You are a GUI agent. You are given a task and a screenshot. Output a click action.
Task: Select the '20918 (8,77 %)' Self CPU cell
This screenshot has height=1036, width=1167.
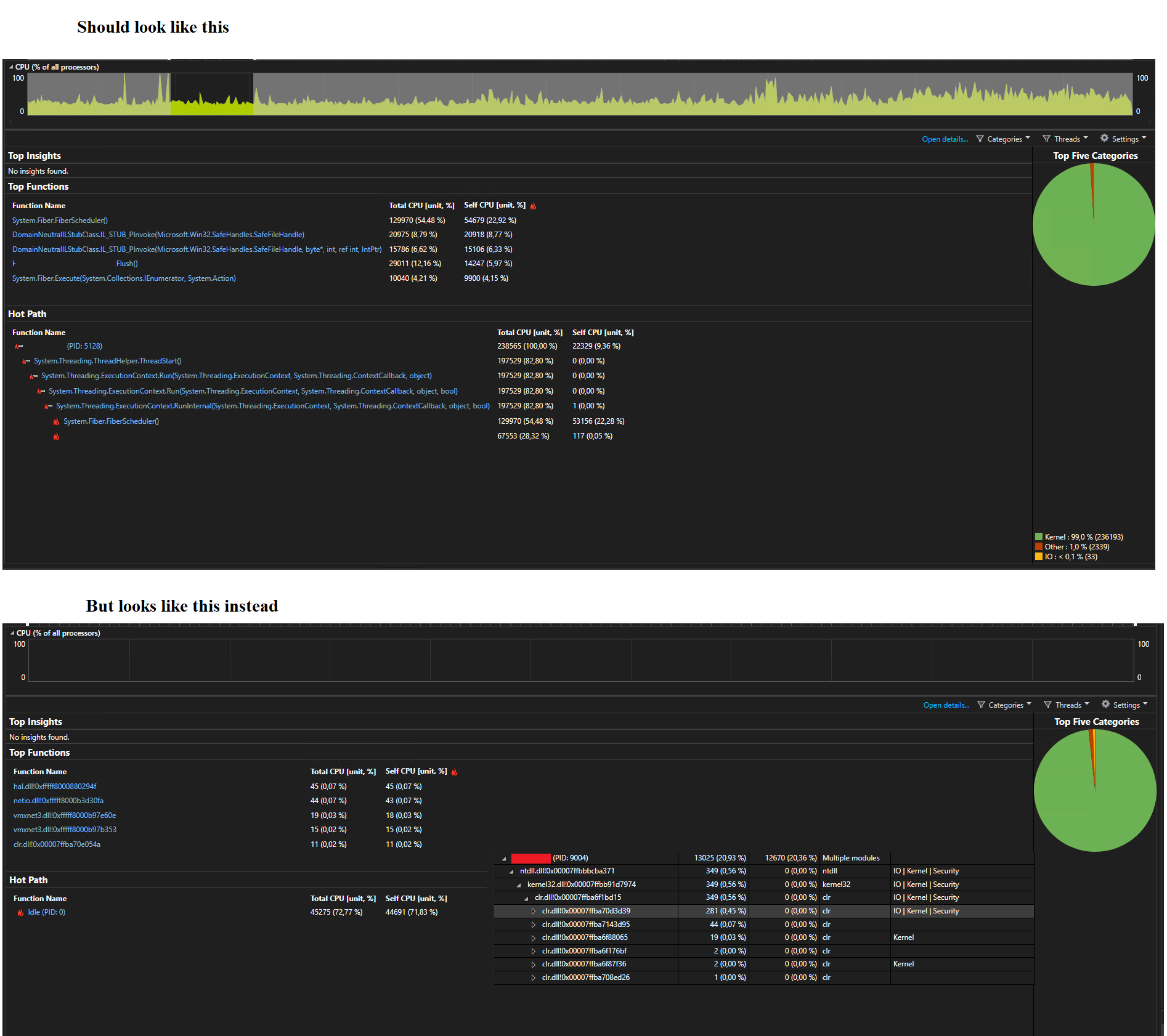488,235
